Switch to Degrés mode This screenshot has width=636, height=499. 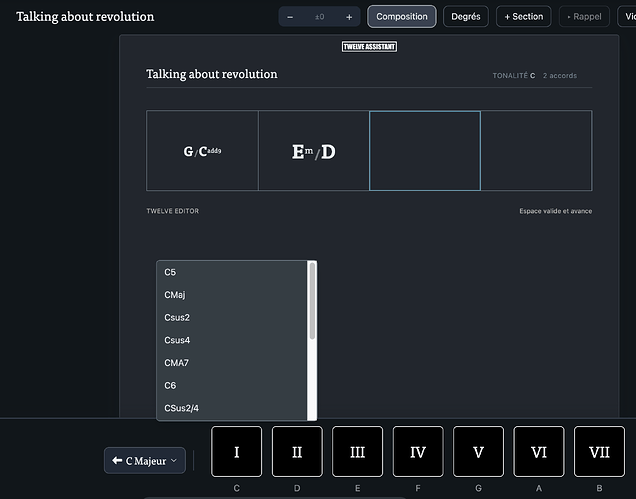point(466,17)
